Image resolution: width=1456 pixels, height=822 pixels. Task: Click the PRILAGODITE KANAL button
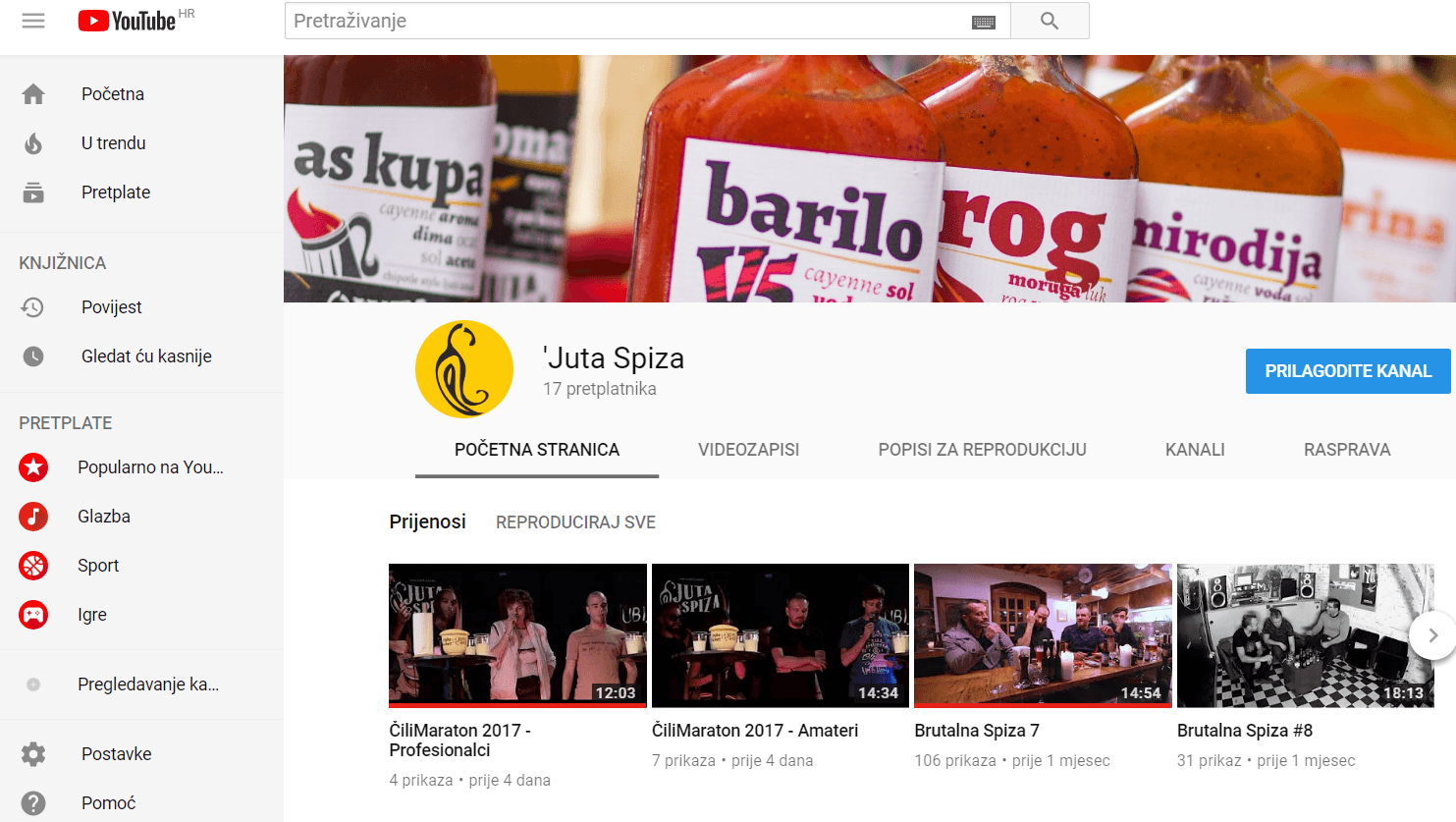coord(1348,371)
